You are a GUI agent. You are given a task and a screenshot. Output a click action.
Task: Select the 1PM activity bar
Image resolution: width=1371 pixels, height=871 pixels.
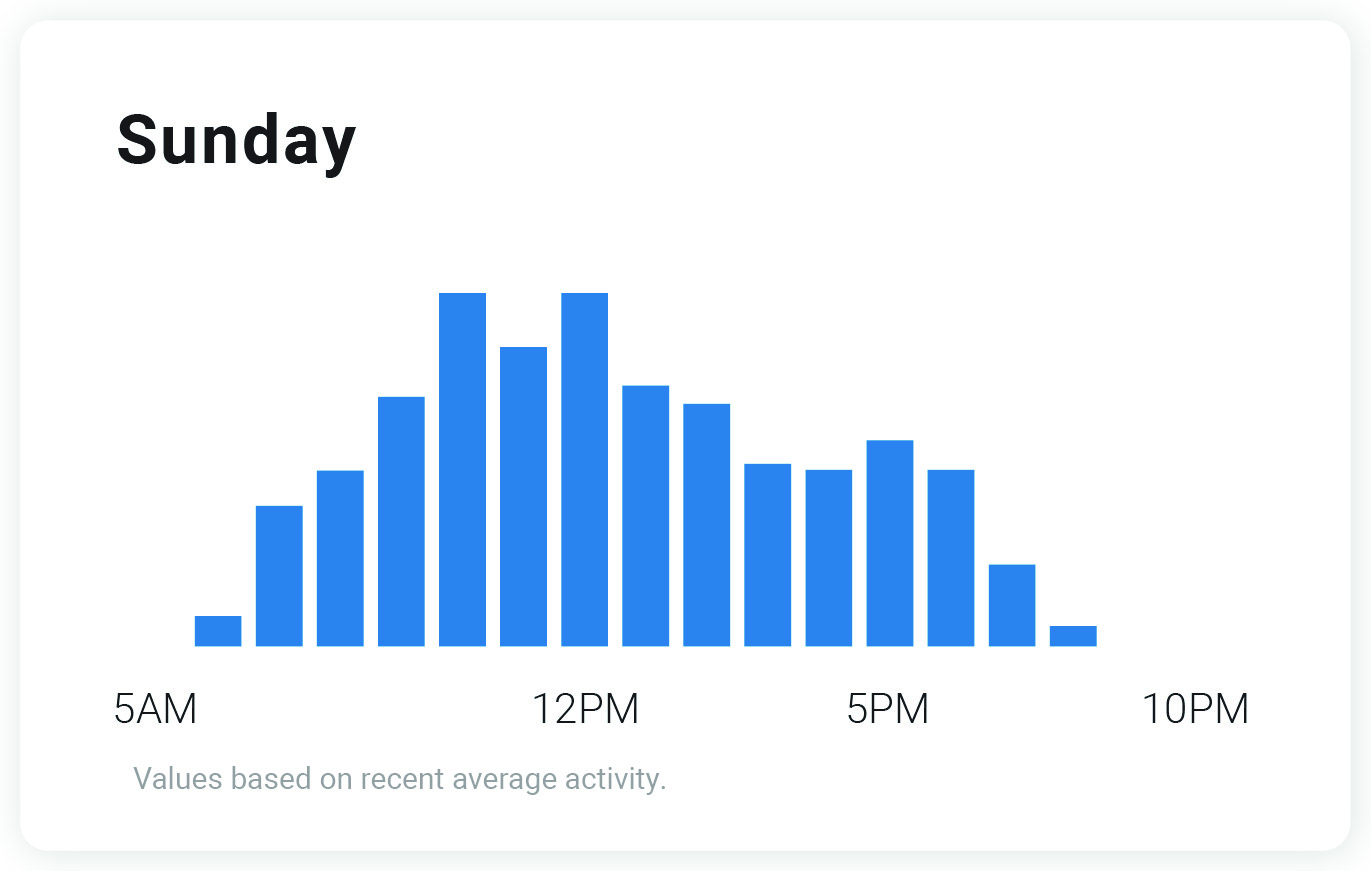click(x=645, y=515)
